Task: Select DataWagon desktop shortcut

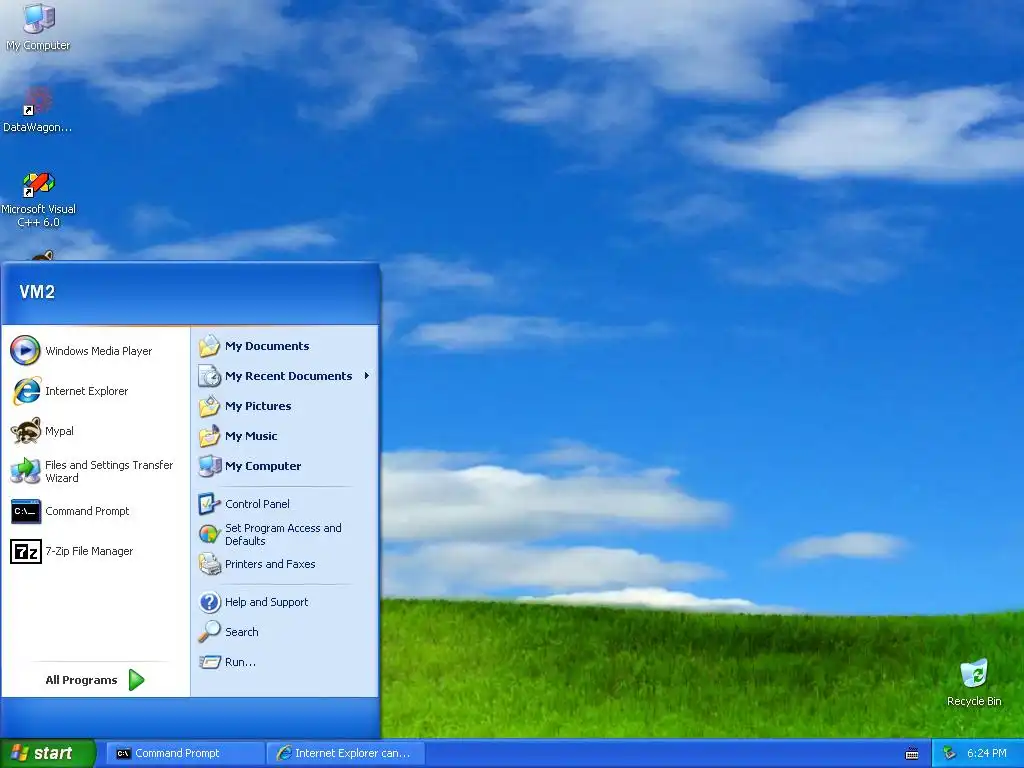Action: 37,110
